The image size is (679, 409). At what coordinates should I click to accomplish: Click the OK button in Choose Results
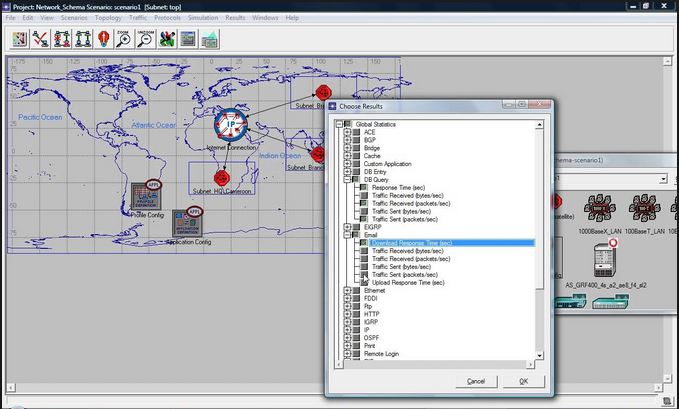[523, 381]
